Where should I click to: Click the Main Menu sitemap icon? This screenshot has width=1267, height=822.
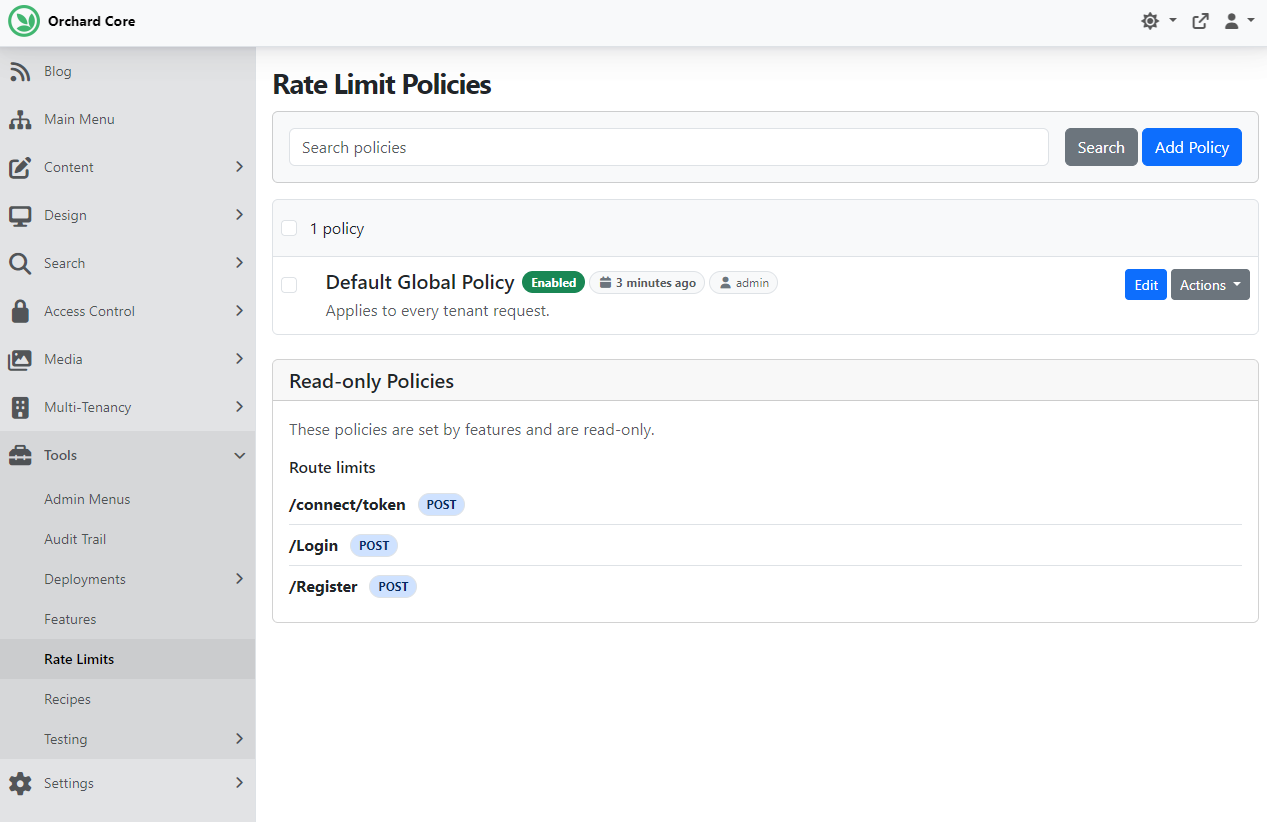point(20,120)
